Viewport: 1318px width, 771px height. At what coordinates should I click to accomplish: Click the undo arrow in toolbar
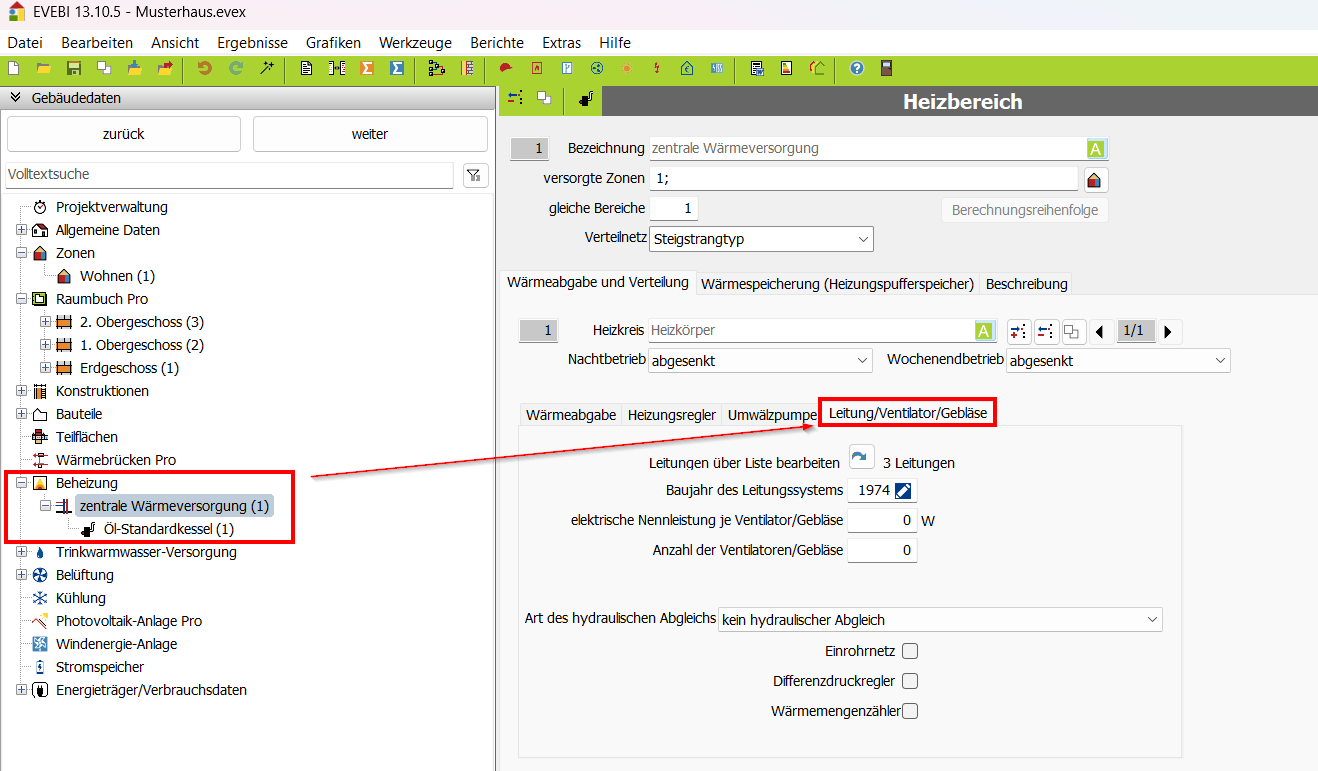(205, 69)
